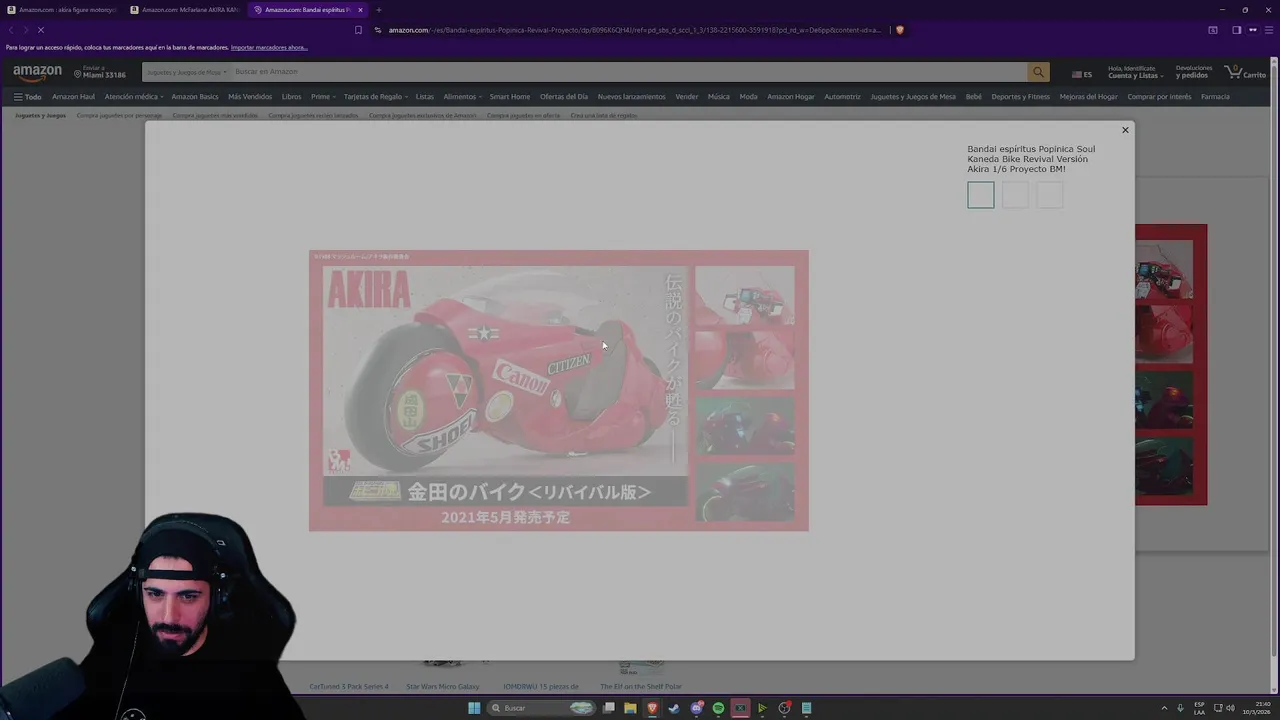Screen dimensions: 1280x720
Task: Bookmark this page icon
Action: pos(358,30)
